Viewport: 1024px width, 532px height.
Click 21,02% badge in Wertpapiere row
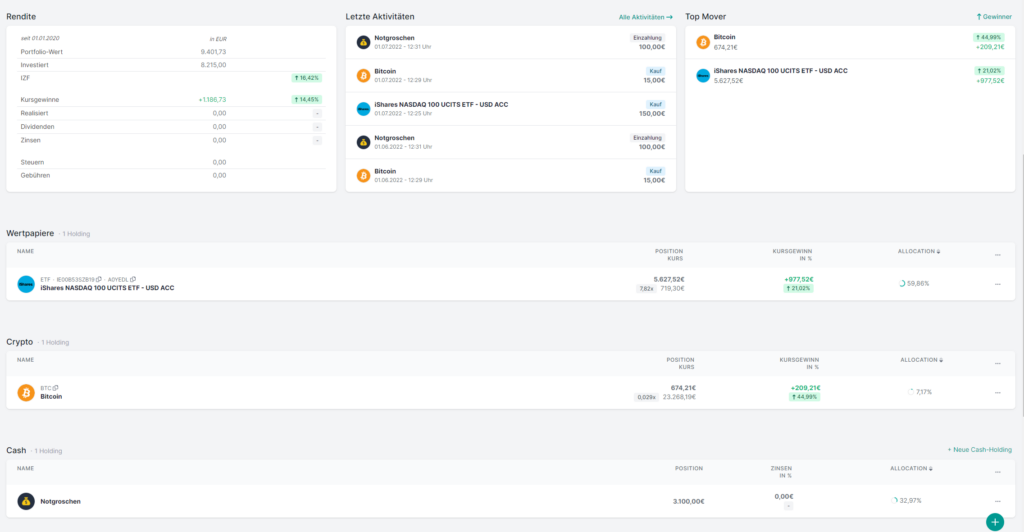pyautogui.click(x=798, y=289)
